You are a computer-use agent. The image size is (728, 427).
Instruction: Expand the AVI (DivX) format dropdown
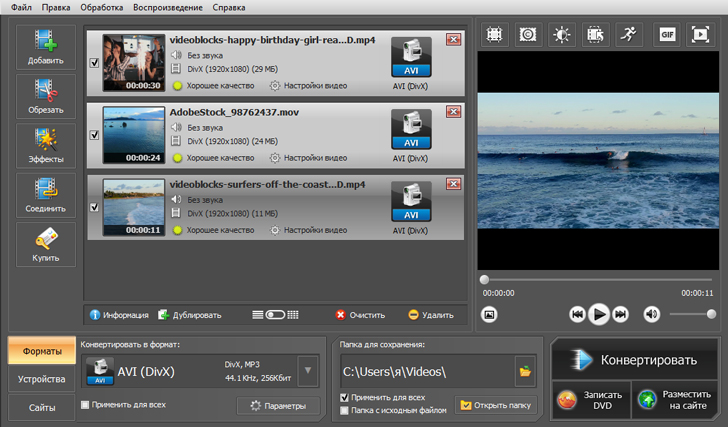tap(308, 372)
